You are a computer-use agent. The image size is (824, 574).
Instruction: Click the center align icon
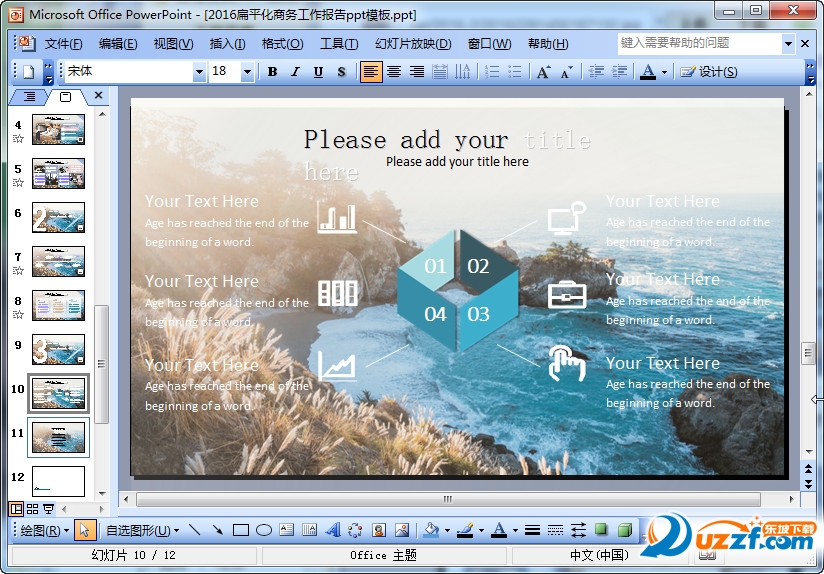click(394, 72)
